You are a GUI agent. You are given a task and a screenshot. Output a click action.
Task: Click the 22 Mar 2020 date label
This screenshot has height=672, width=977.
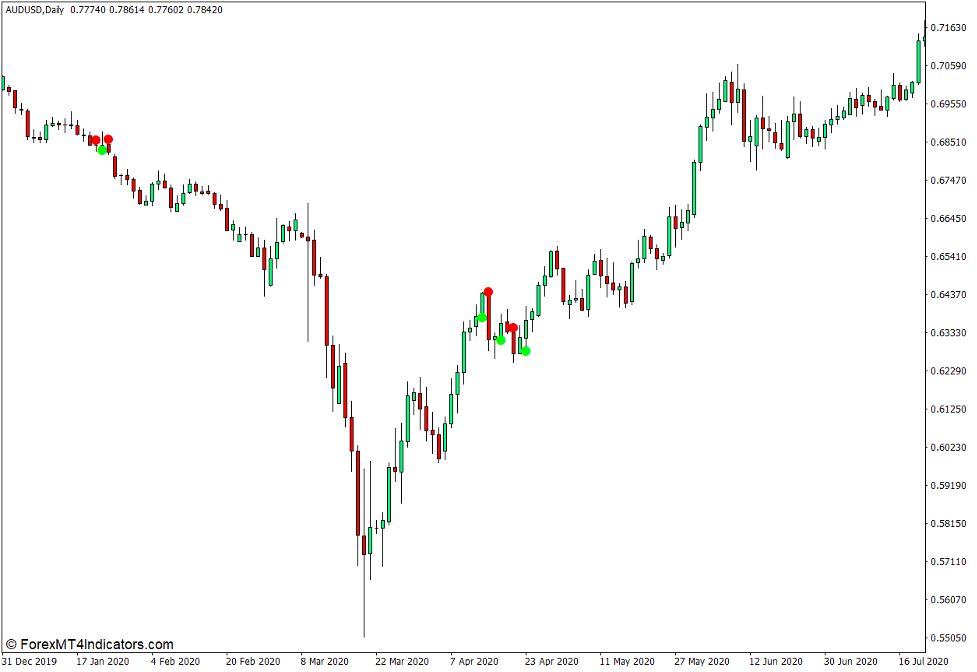click(x=403, y=662)
